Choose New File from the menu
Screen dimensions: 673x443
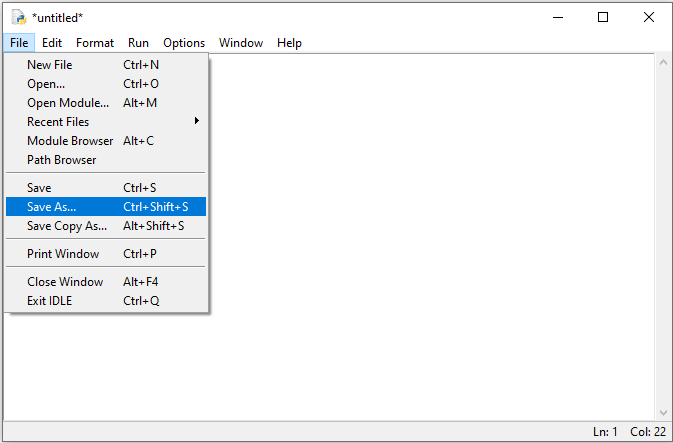pyautogui.click(x=106, y=65)
